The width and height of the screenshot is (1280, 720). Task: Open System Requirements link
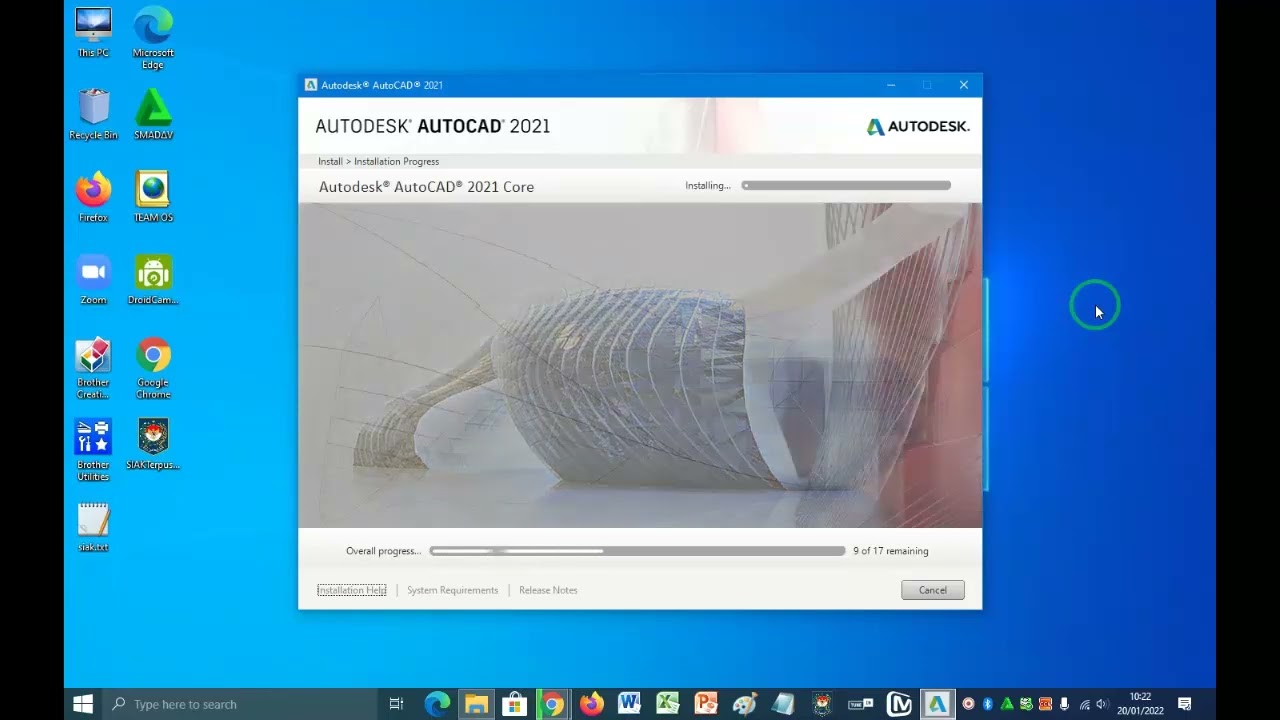(452, 590)
